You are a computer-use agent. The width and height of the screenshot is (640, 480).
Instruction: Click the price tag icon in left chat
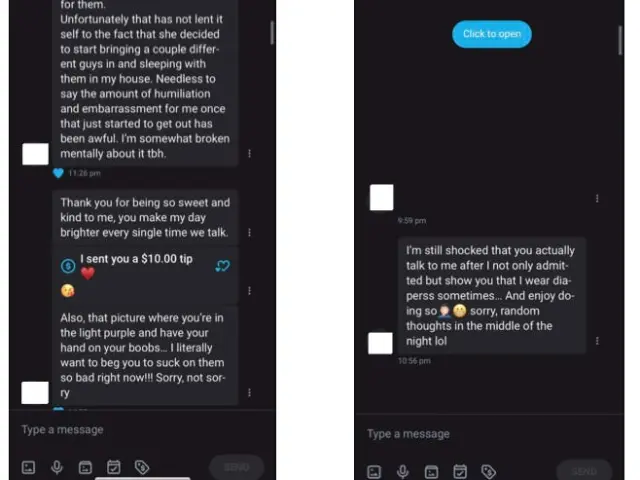[x=142, y=467]
